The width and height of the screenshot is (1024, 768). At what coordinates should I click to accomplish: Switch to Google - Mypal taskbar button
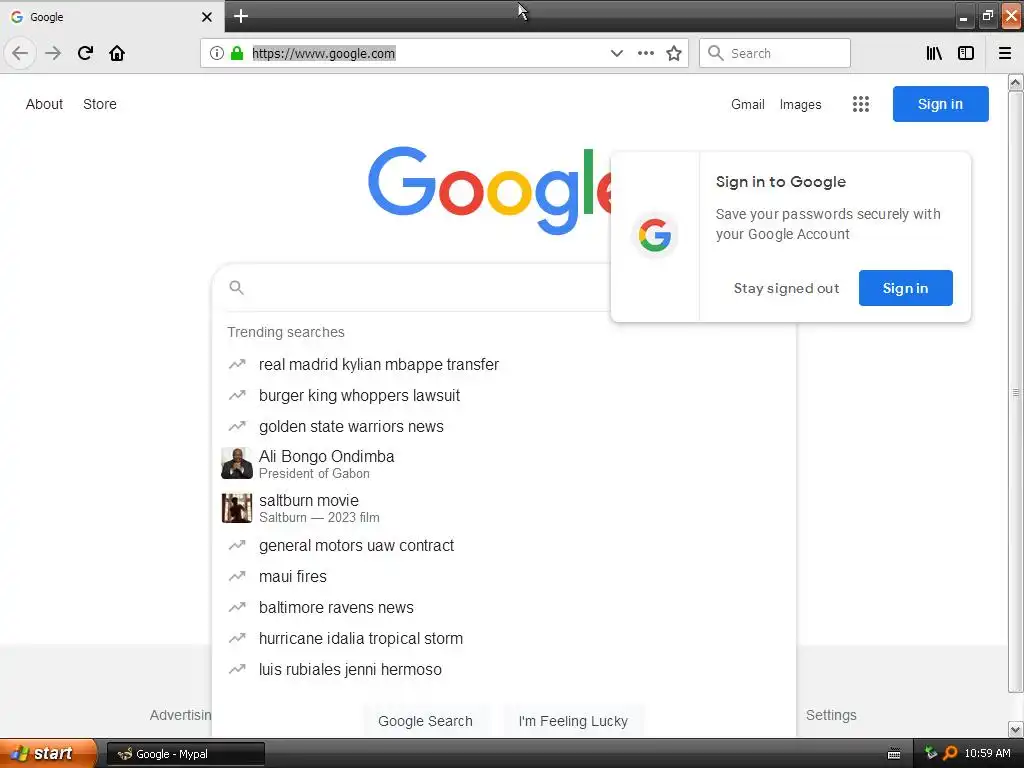(x=185, y=754)
